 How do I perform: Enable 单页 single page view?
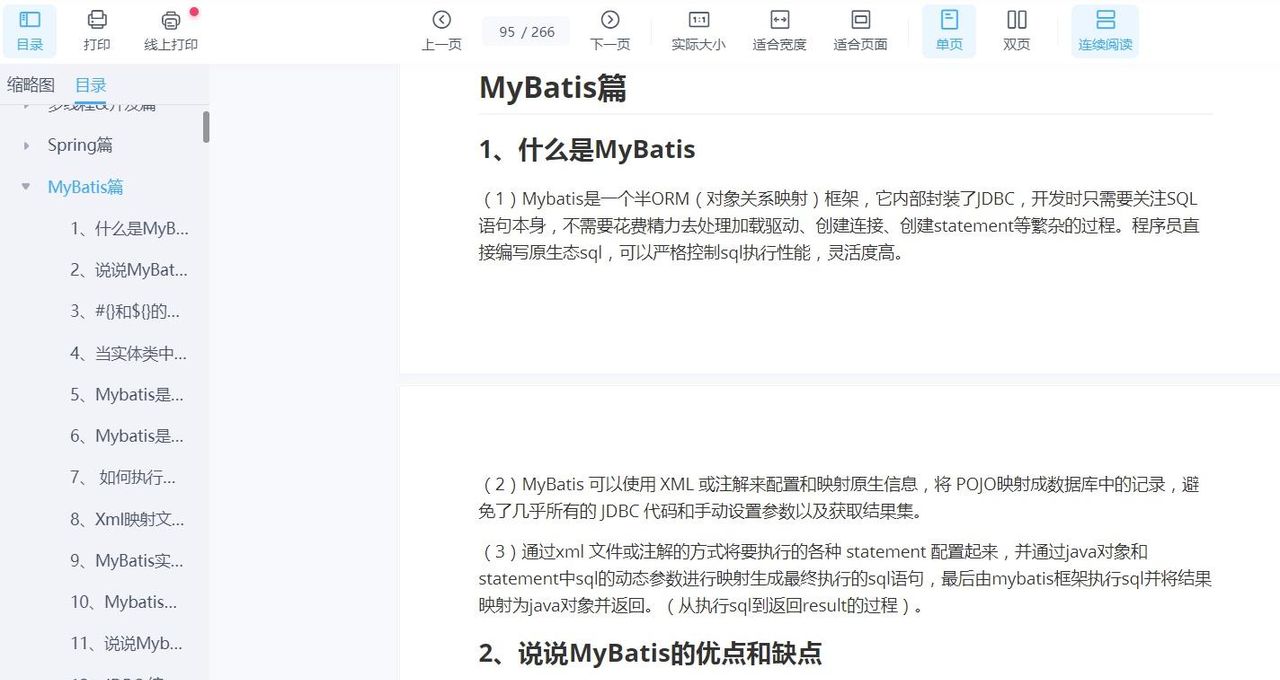(948, 29)
